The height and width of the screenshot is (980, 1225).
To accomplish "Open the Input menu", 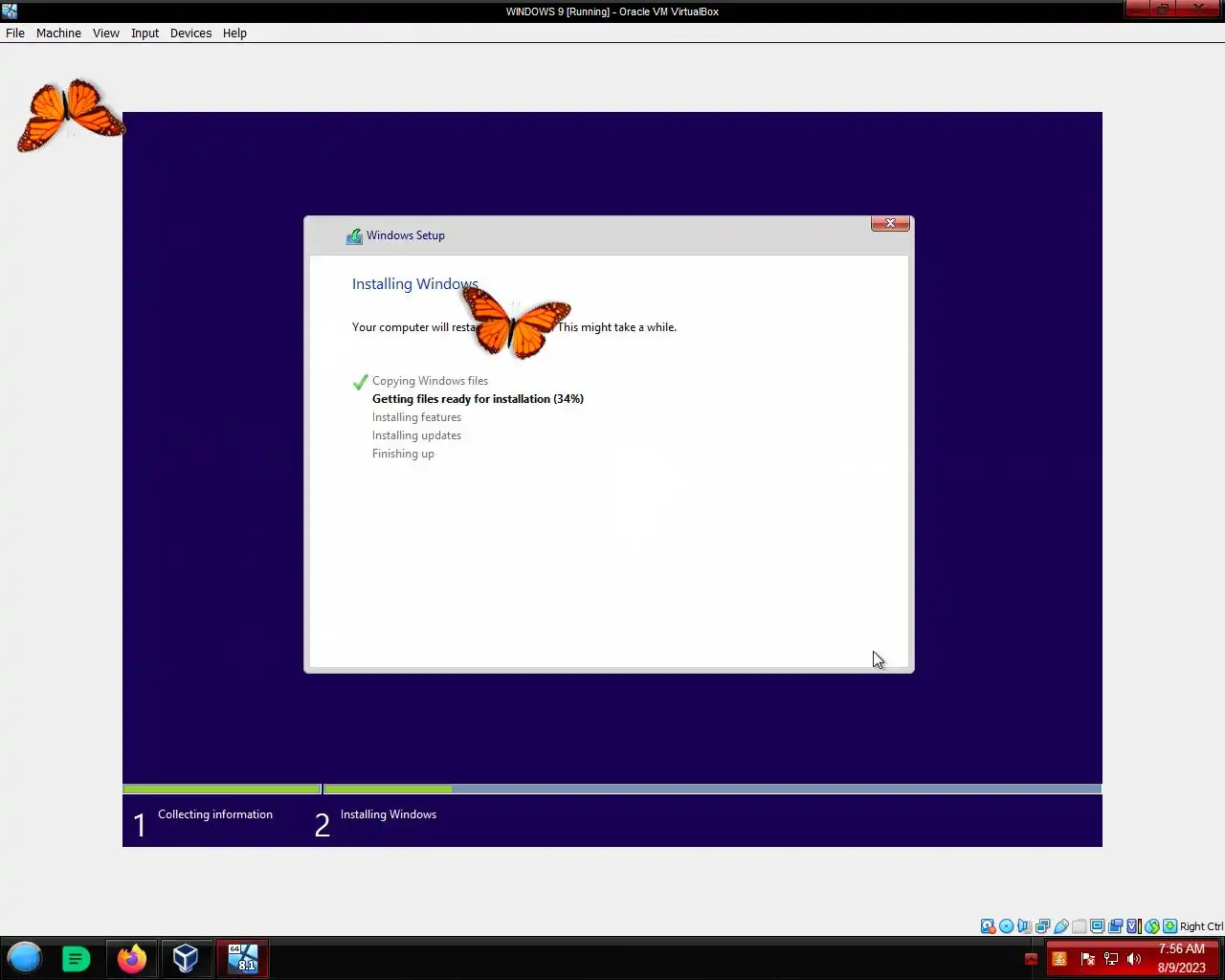I will 145,33.
